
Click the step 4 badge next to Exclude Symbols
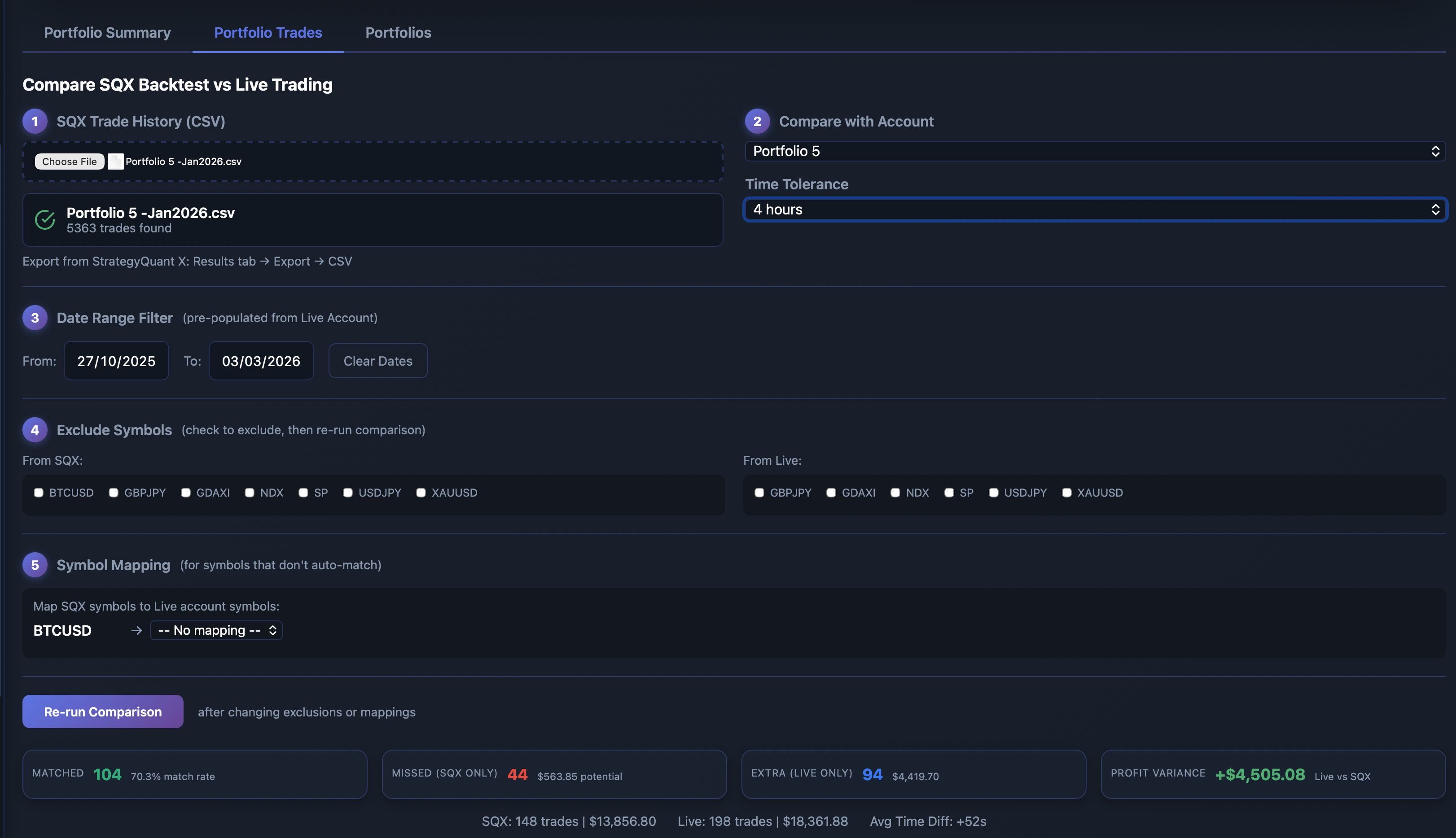pos(35,429)
